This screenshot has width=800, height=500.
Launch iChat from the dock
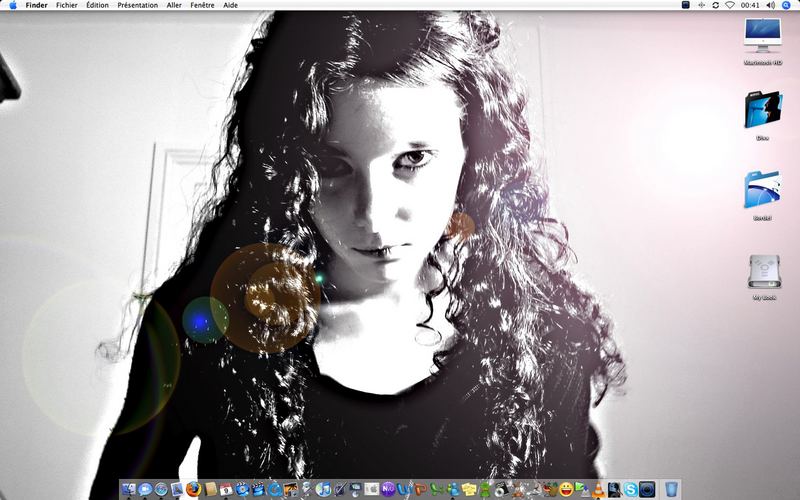click(x=145, y=489)
